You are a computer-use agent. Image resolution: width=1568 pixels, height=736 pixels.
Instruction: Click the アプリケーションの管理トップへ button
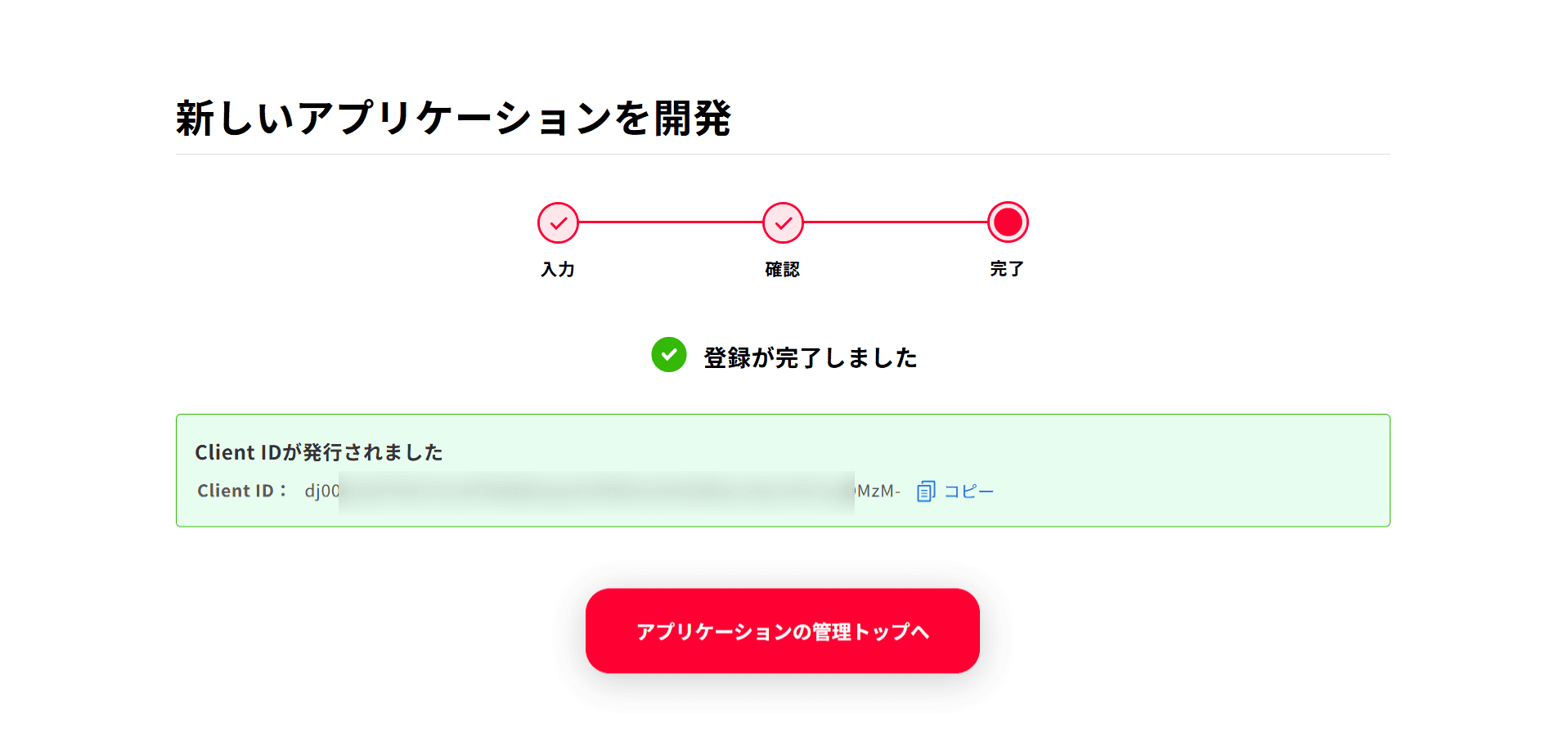coord(783,631)
